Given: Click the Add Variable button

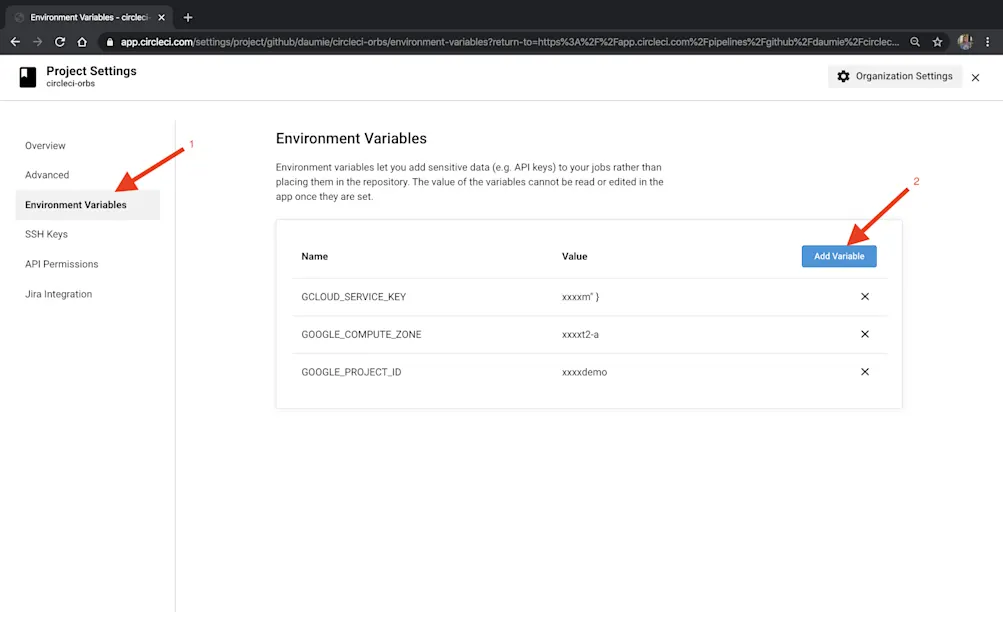Looking at the screenshot, I should click(839, 257).
